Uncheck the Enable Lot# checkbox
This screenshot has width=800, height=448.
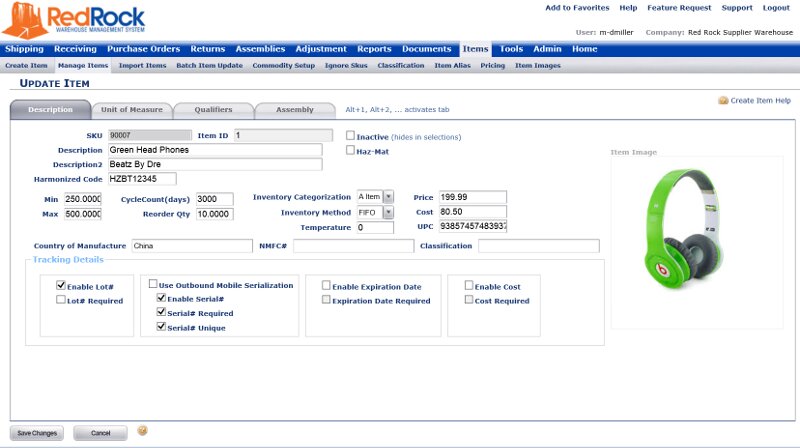[62, 285]
